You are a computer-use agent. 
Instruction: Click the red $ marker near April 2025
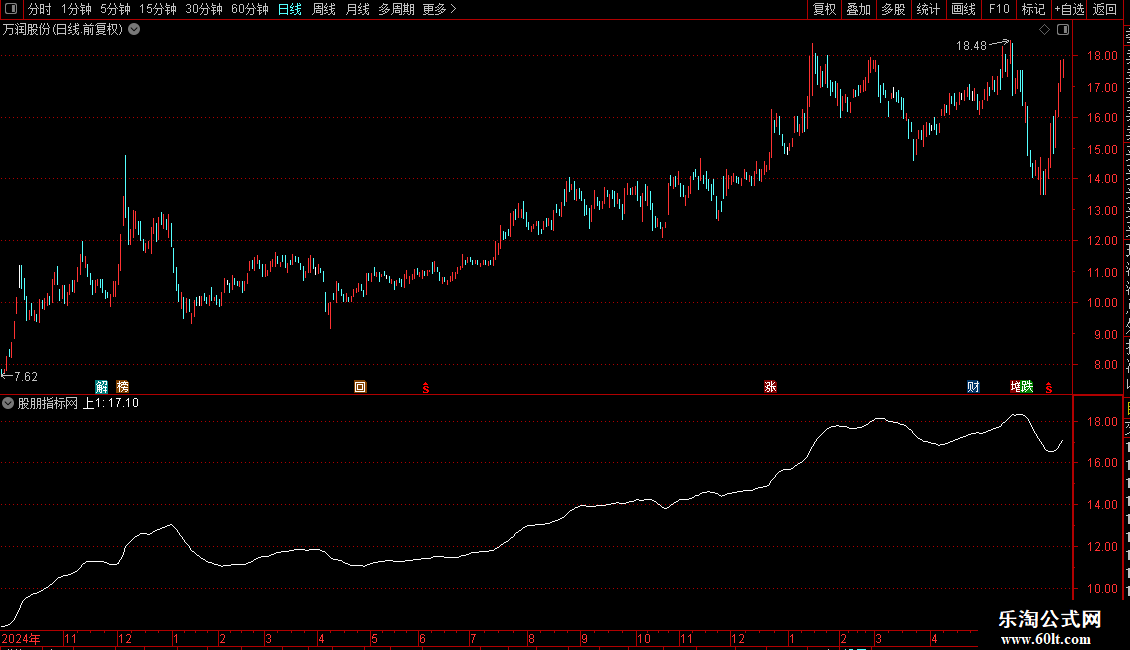1049,388
